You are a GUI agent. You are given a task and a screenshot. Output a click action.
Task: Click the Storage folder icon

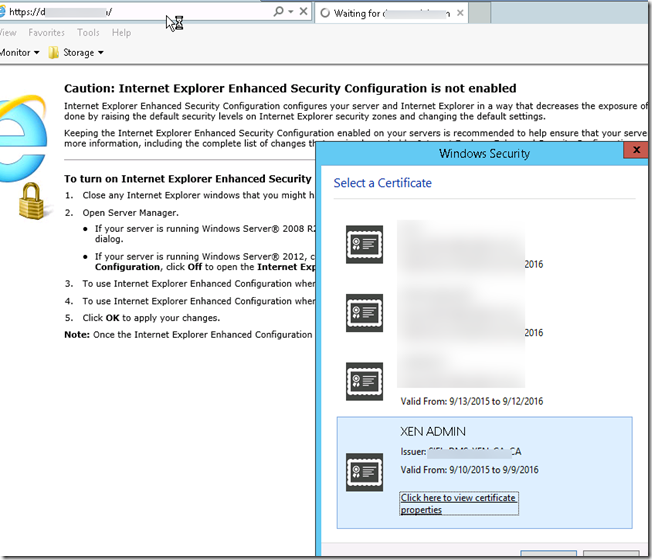53,52
